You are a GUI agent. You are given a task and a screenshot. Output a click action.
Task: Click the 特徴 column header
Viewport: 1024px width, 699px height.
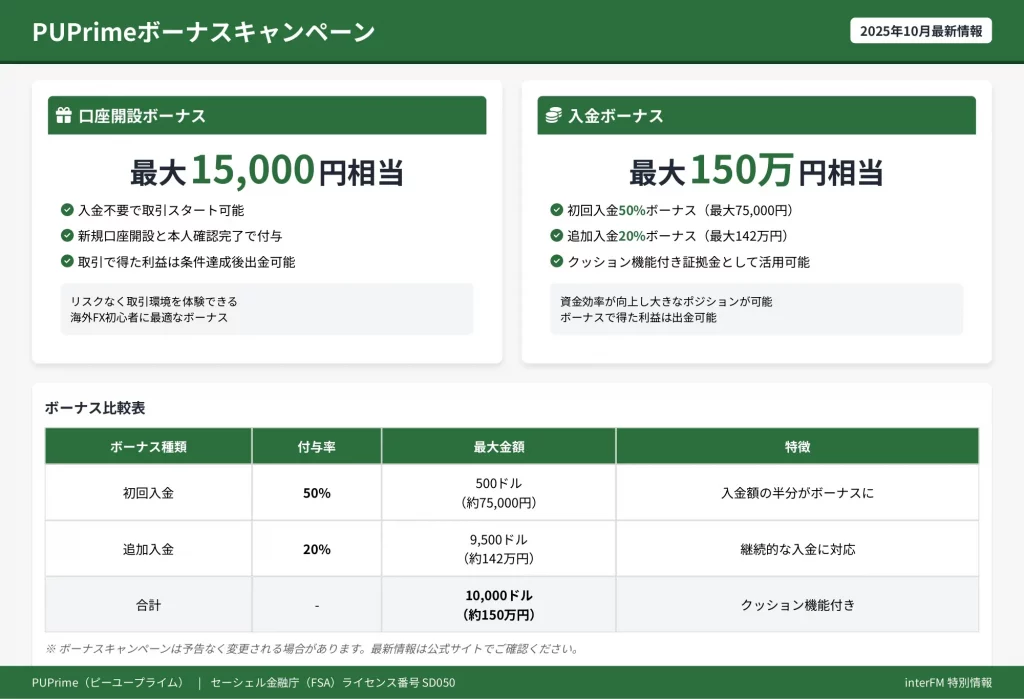pyautogui.click(x=797, y=447)
